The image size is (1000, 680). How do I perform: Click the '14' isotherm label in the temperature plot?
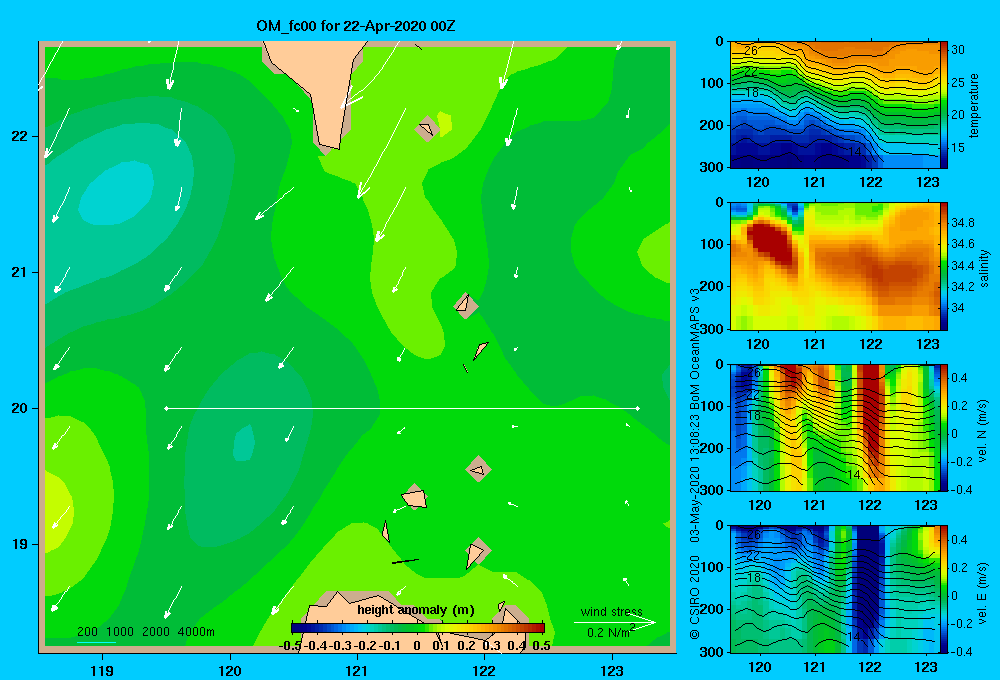(855, 152)
